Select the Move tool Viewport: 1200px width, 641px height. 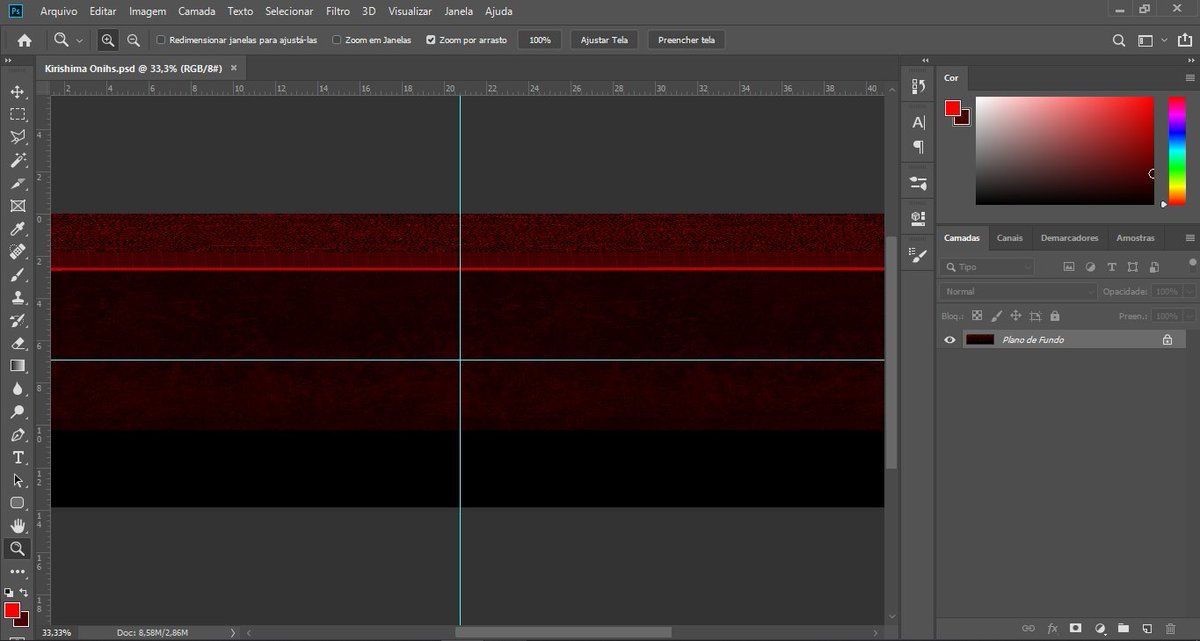click(x=17, y=92)
